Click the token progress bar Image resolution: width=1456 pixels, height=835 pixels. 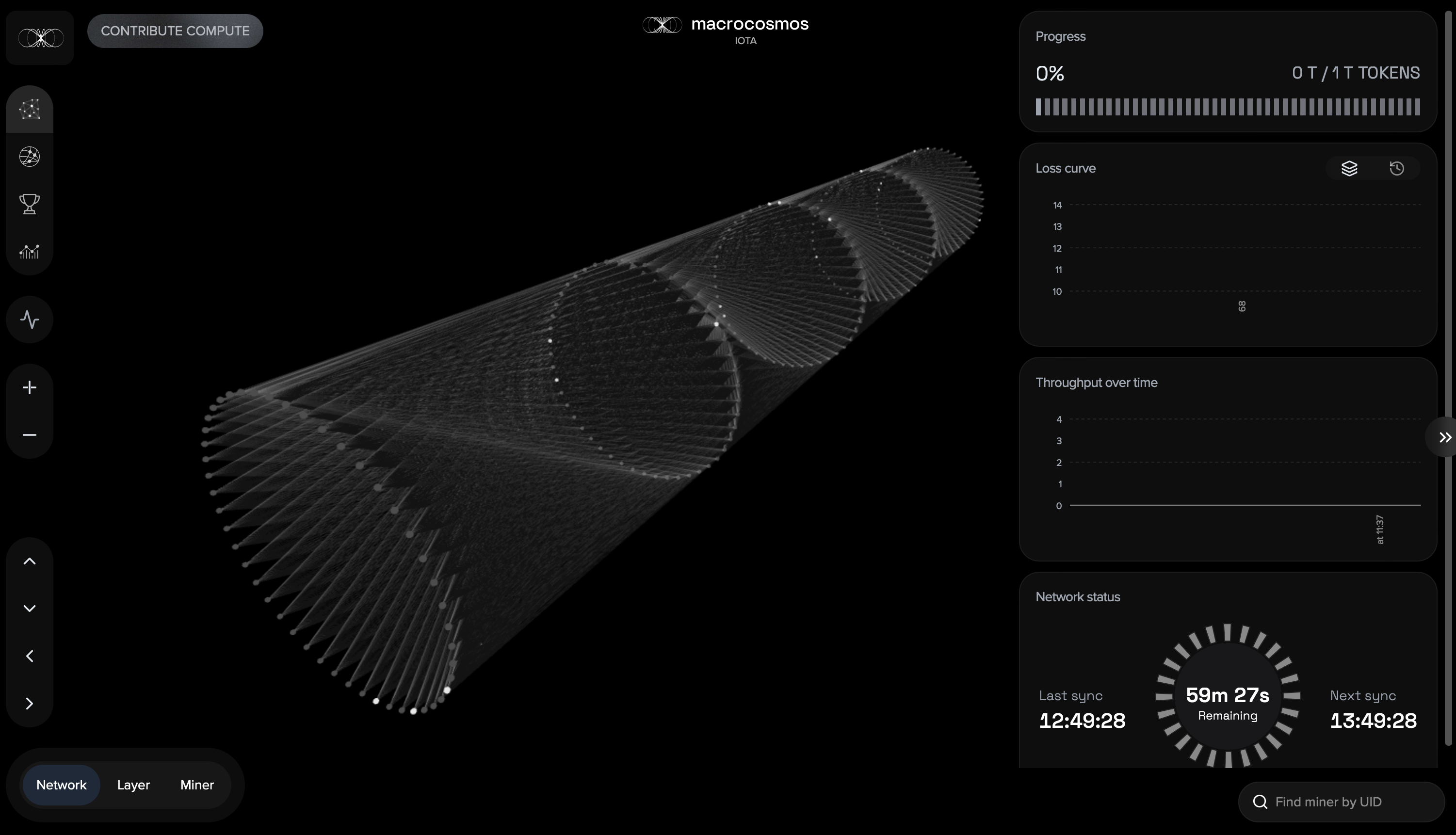point(1228,107)
